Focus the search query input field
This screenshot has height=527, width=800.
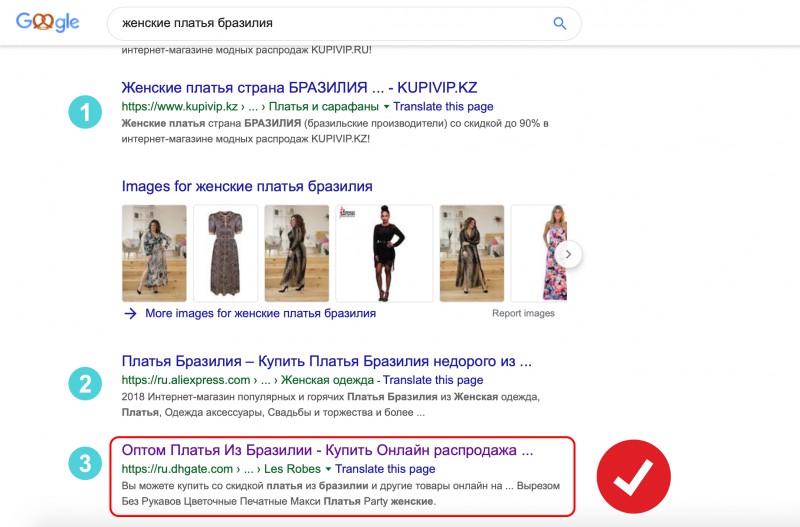pyautogui.click(x=330, y=23)
